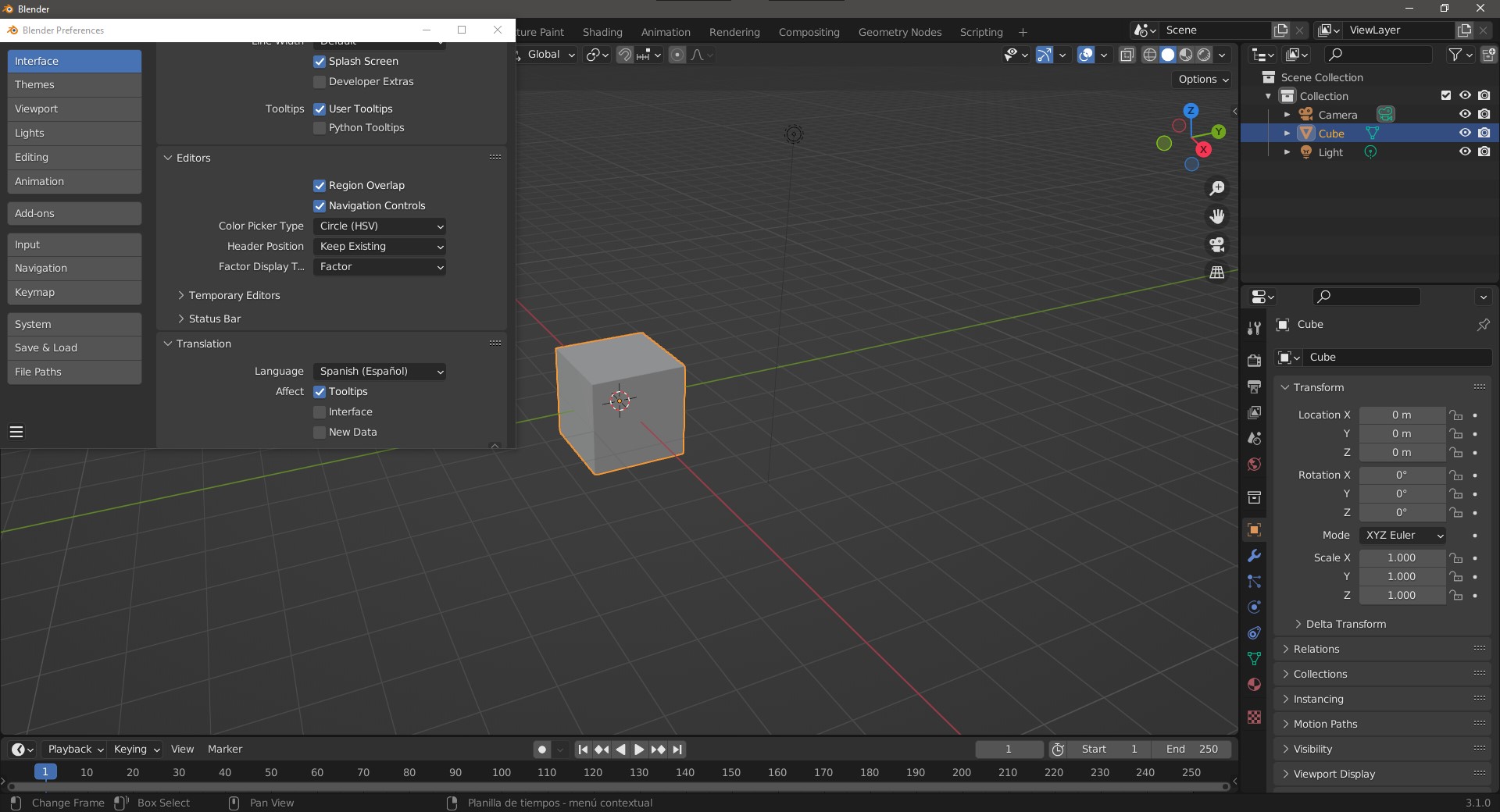This screenshot has width=1500, height=812.
Task: Click the Preferences hamburger menu icon
Action: (x=16, y=432)
